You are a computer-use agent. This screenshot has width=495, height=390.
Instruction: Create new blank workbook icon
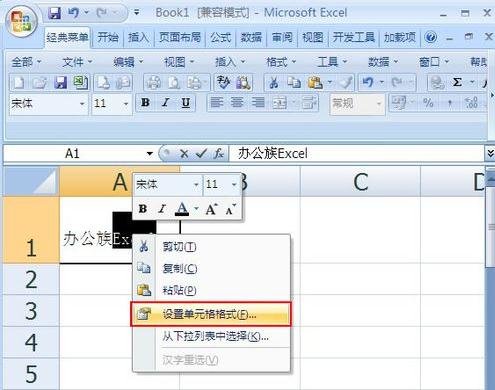pyautogui.click(x=19, y=82)
